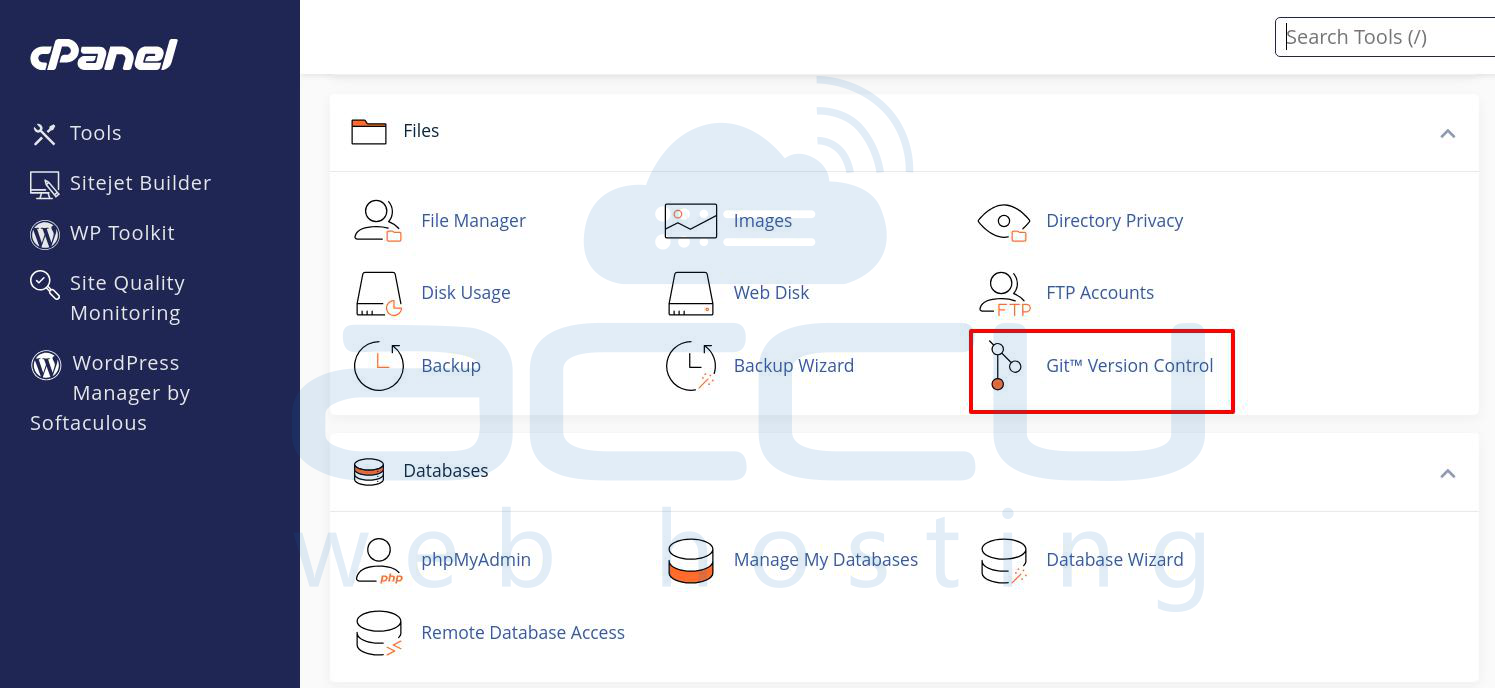Click the WordPress Manager by Softaculous icon
The width and height of the screenshot is (1495, 688).
pos(46,364)
